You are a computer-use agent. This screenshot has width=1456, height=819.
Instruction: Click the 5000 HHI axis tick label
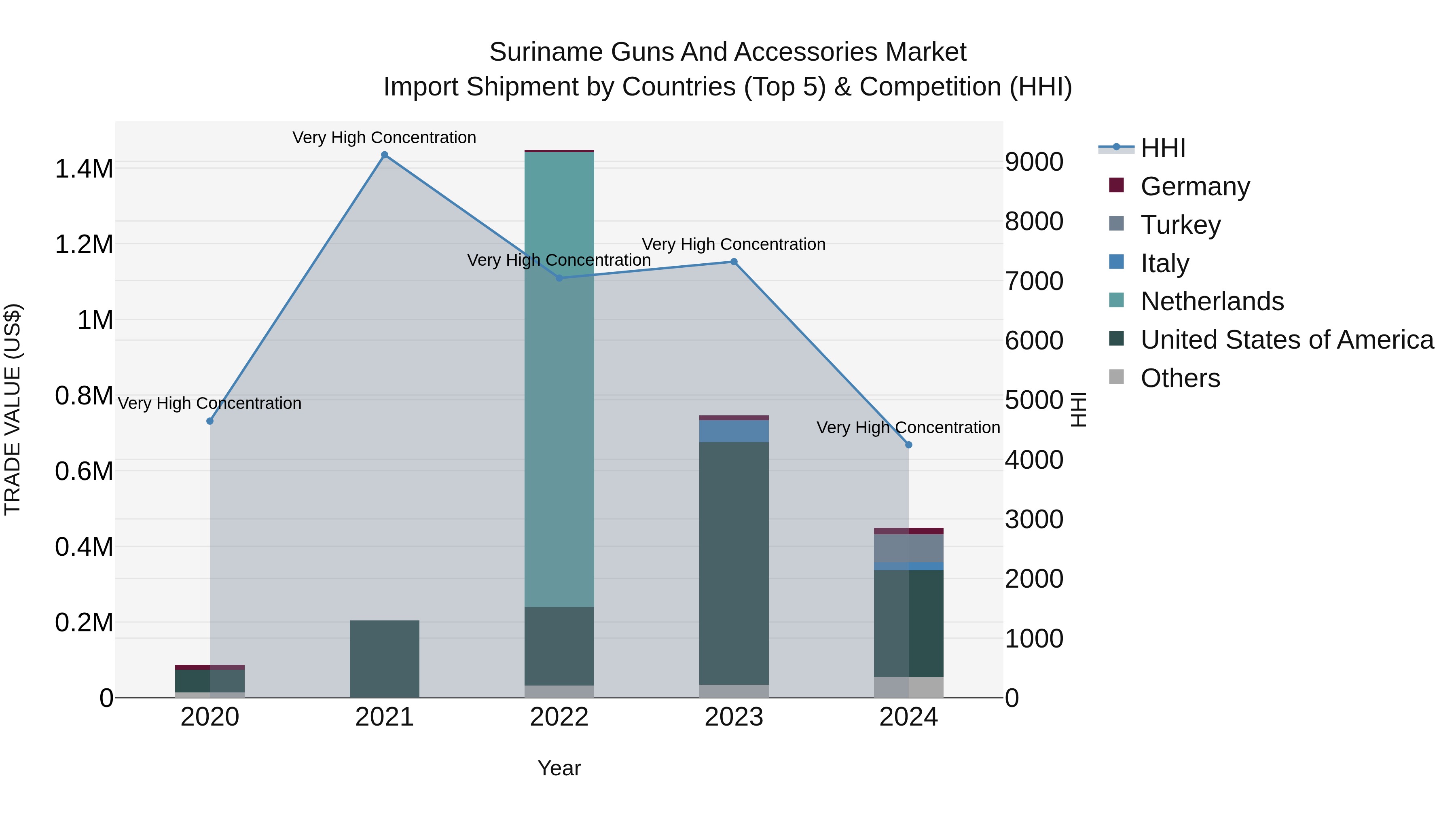click(x=1034, y=400)
